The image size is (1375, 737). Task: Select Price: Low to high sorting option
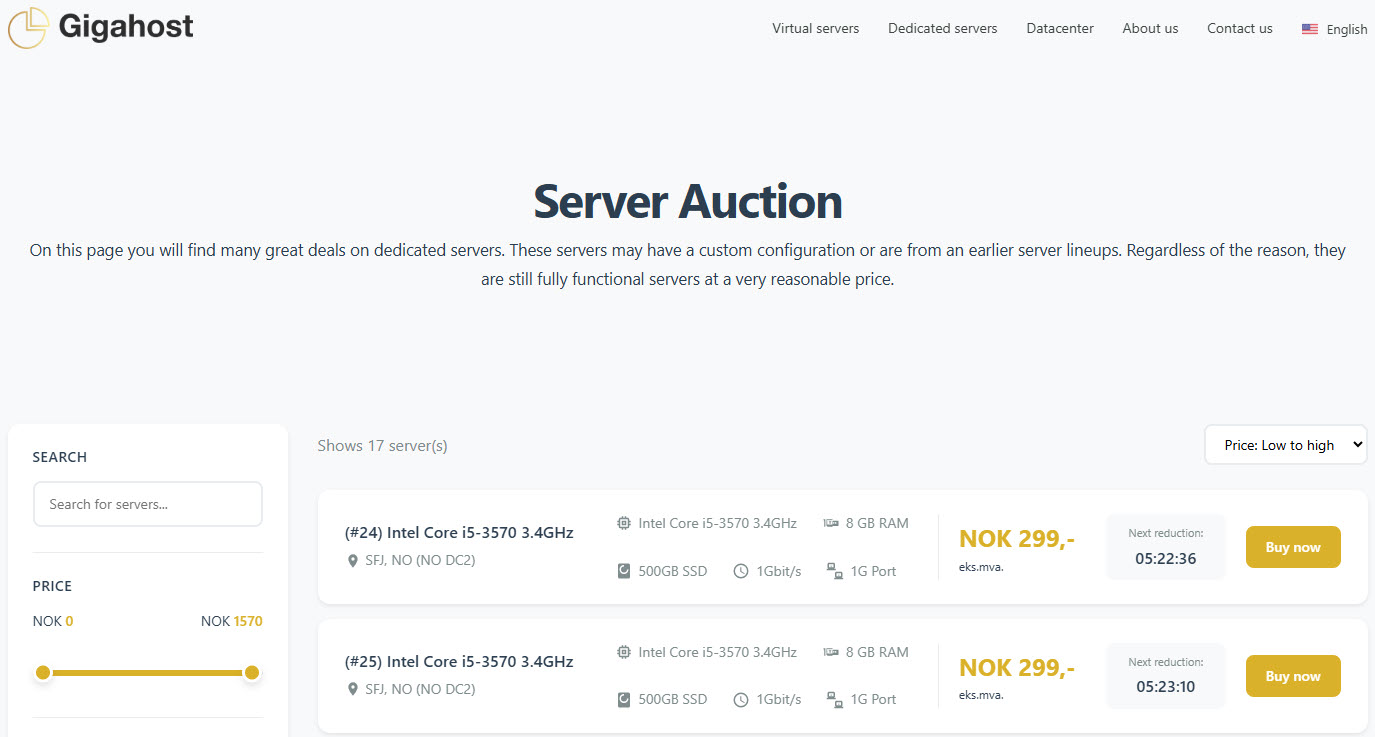tap(1285, 444)
